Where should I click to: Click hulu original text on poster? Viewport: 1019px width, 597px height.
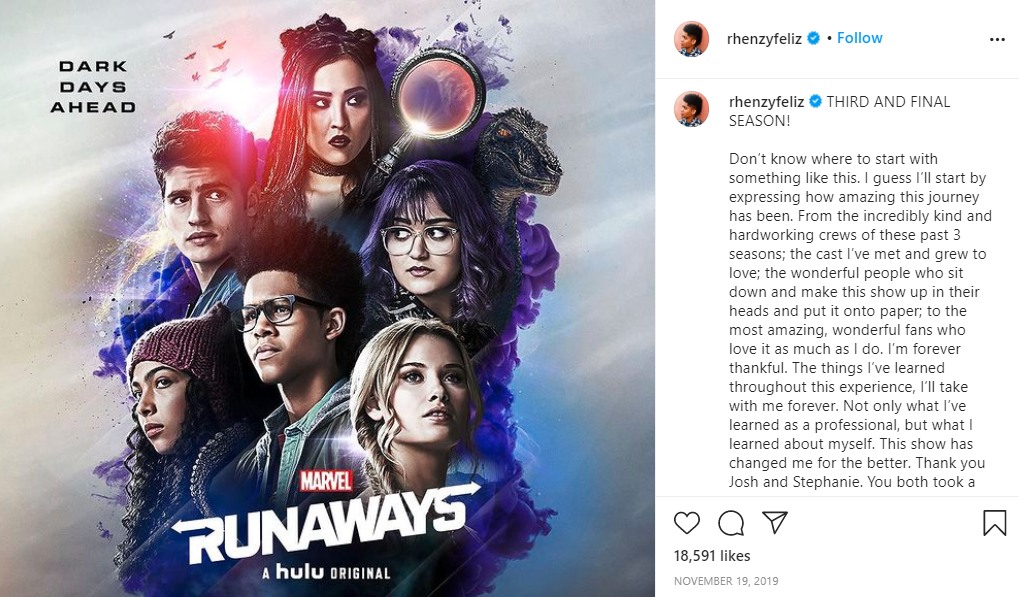[326, 572]
